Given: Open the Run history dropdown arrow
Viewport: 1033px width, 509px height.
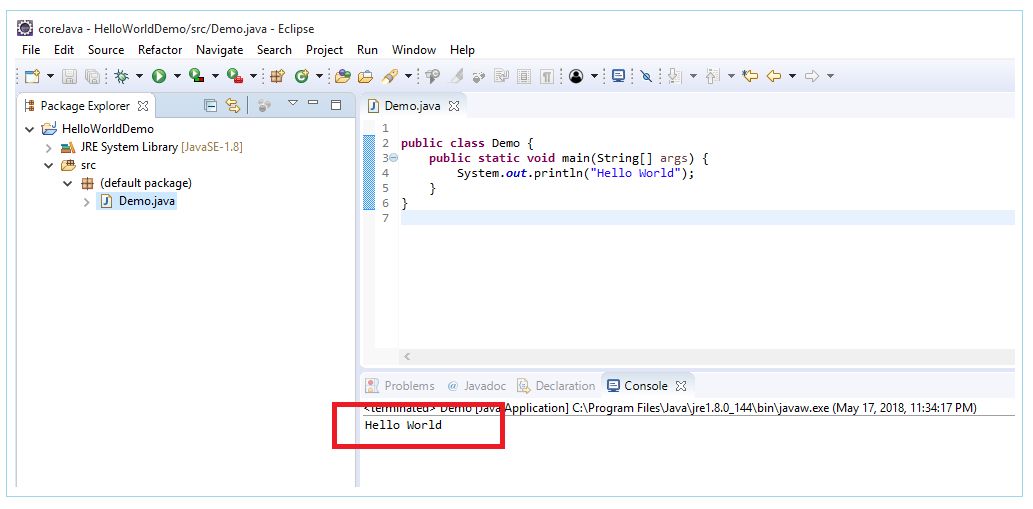Looking at the screenshot, I should pos(177,76).
